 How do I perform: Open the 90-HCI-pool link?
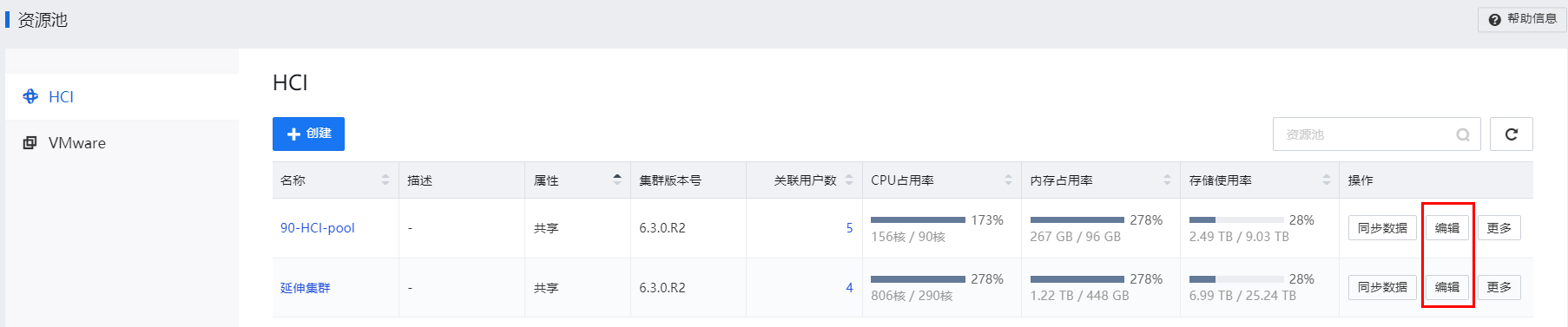point(317,228)
